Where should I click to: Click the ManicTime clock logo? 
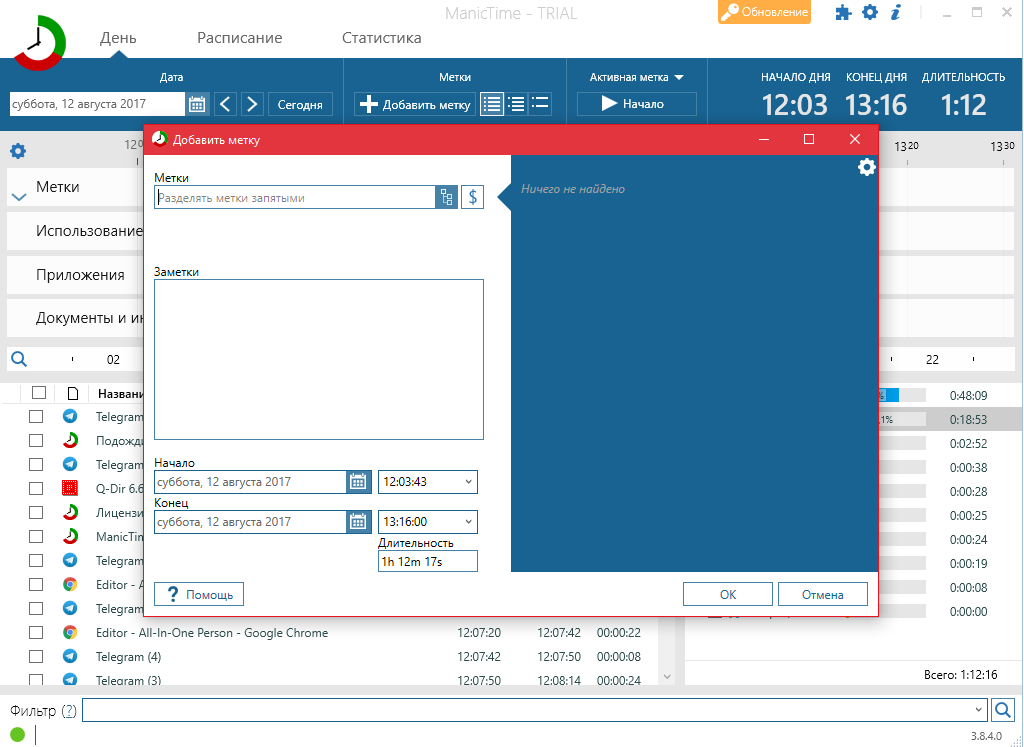click(40, 43)
